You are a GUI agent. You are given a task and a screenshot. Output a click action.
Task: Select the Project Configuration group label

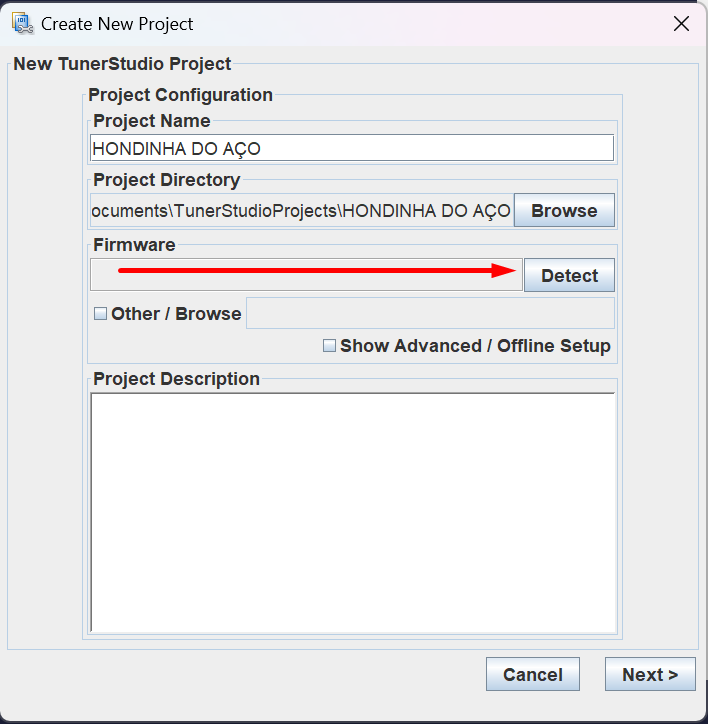[x=180, y=95]
